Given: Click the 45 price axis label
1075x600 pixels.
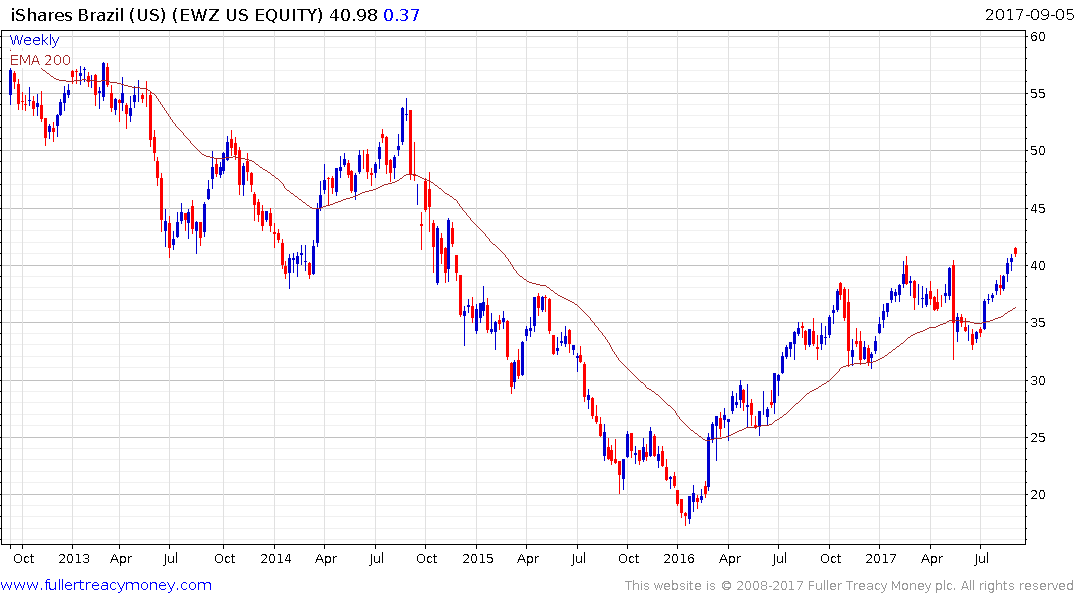Looking at the screenshot, I should 1037,208.
